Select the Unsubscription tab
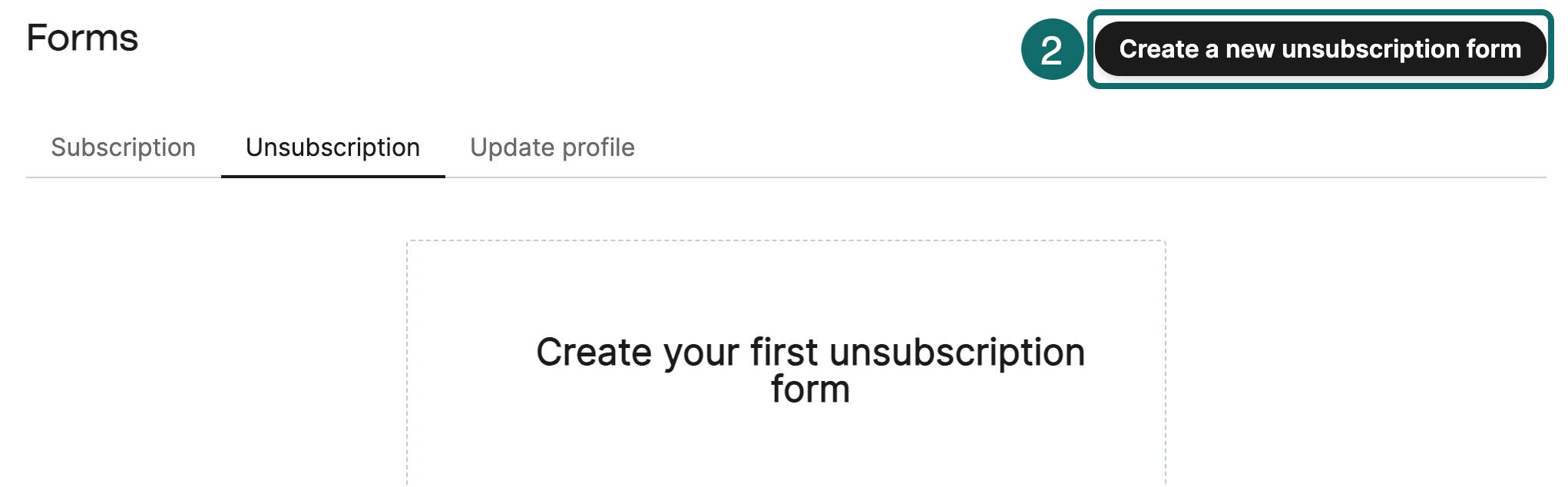 point(332,147)
